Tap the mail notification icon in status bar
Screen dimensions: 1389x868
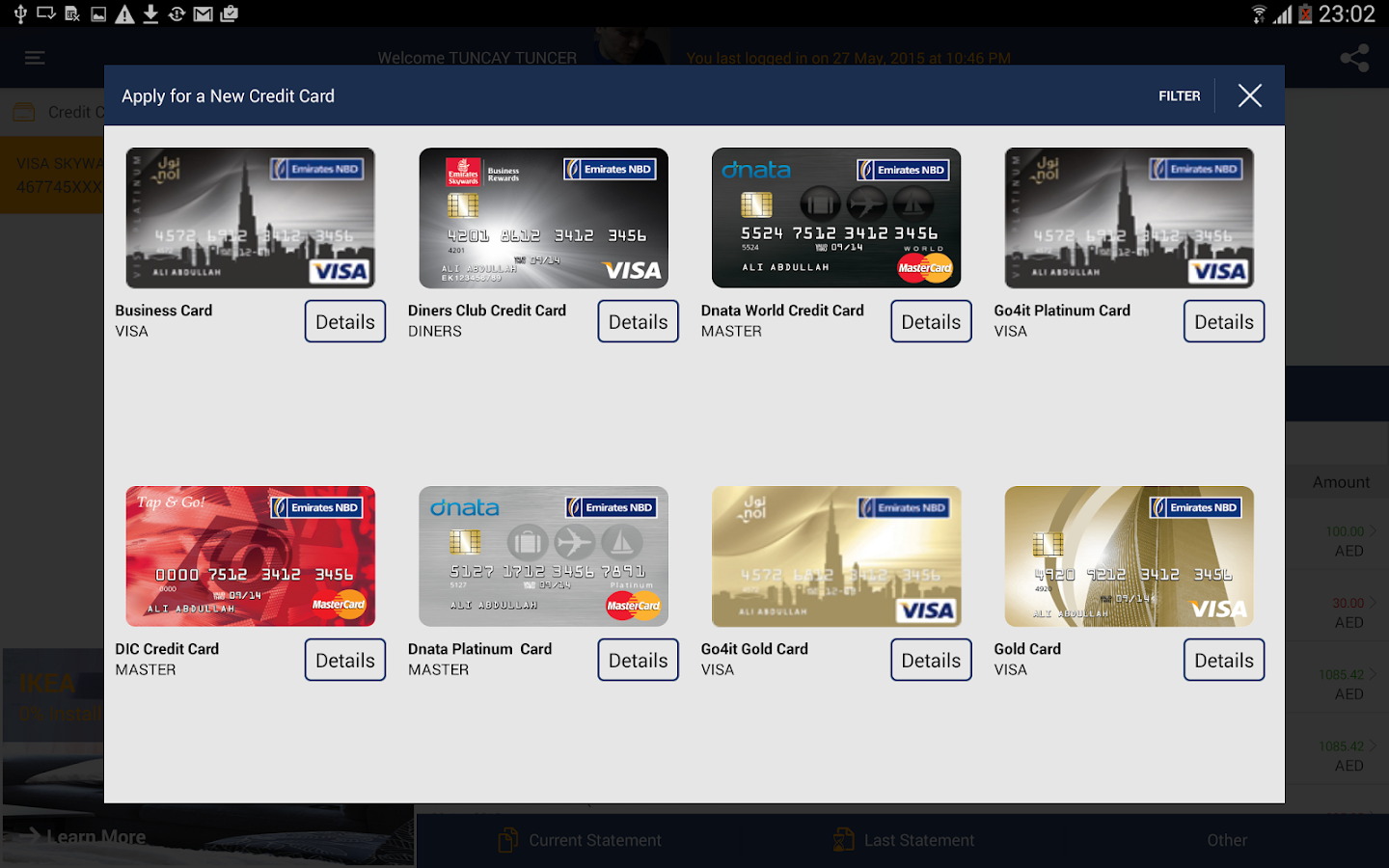coord(203,14)
